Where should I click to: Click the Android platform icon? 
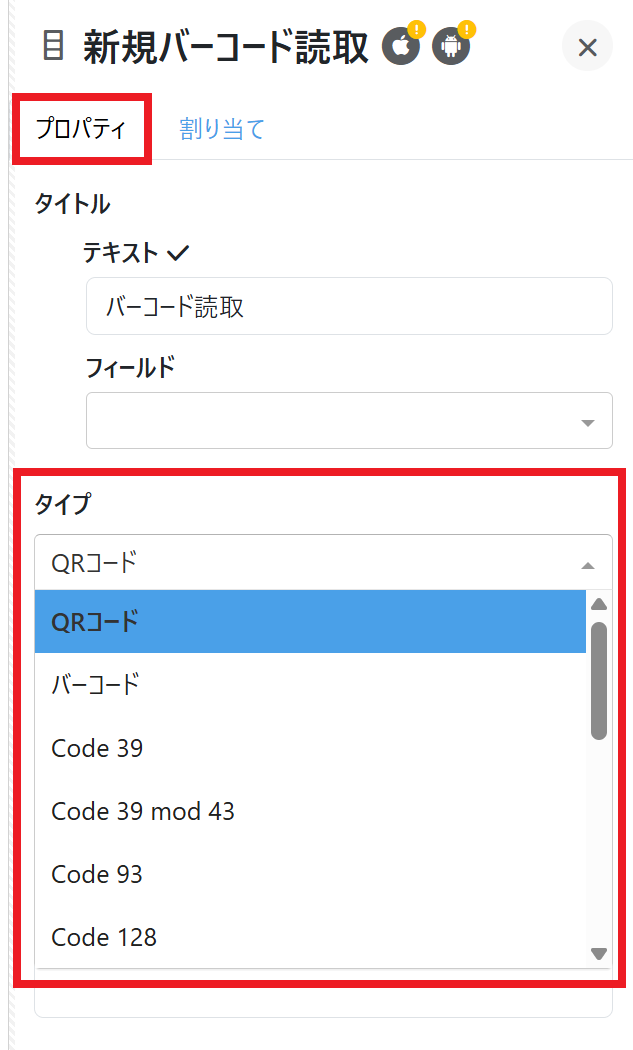(x=451, y=47)
